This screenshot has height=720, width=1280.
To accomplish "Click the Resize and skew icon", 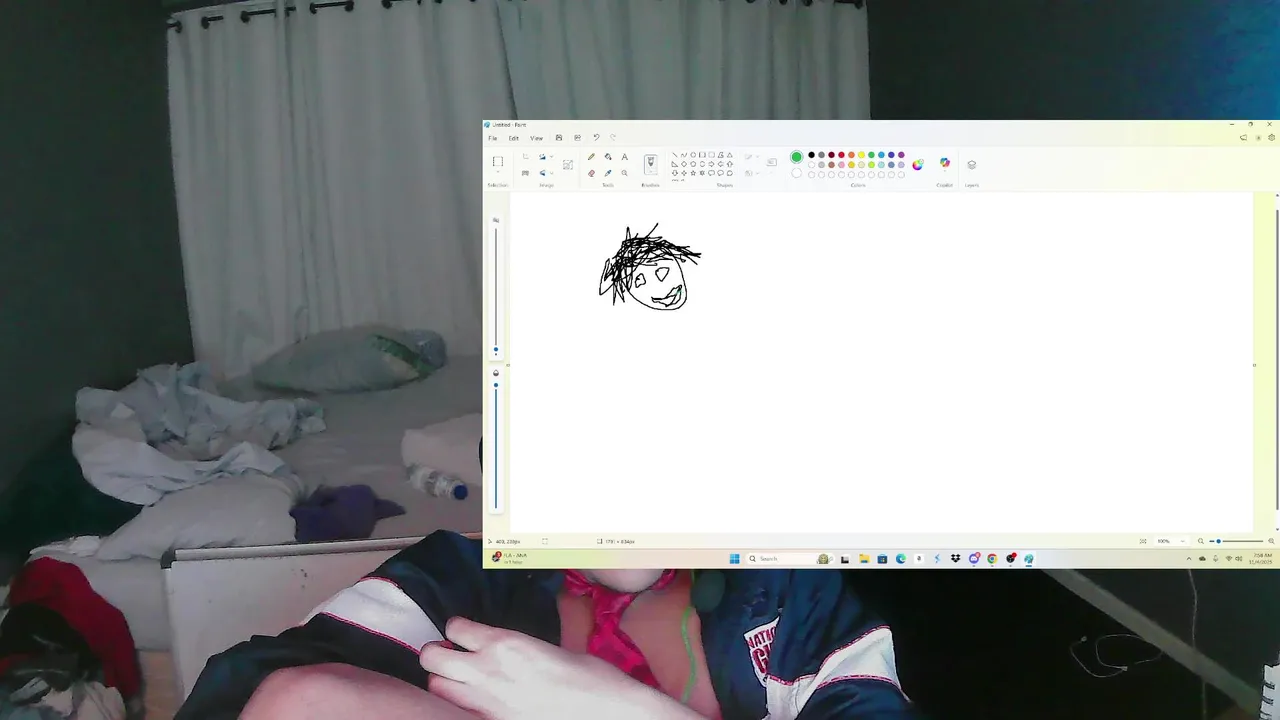I will 525,173.
